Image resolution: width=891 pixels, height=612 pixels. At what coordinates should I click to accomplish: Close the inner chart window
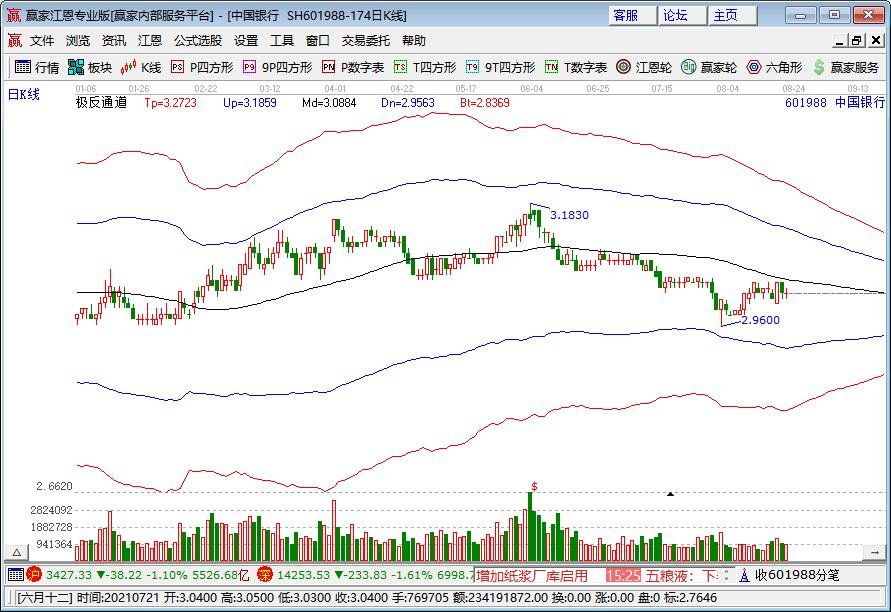pyautogui.click(x=876, y=40)
